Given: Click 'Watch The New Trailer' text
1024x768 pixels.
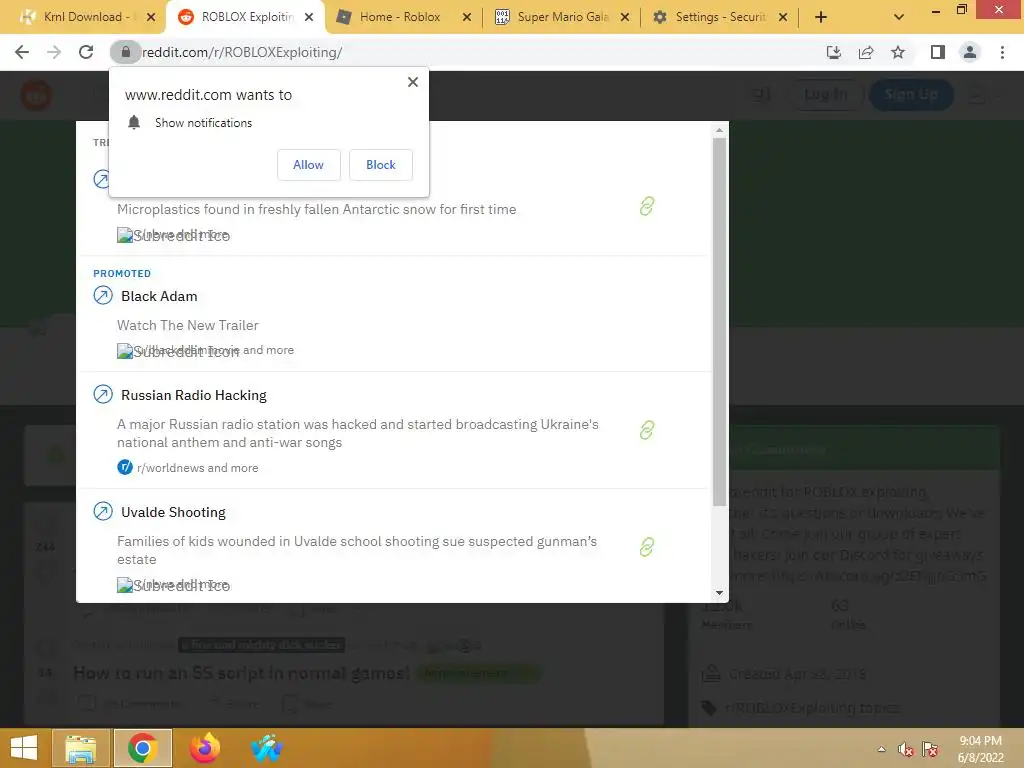Looking at the screenshot, I should coord(187,325).
